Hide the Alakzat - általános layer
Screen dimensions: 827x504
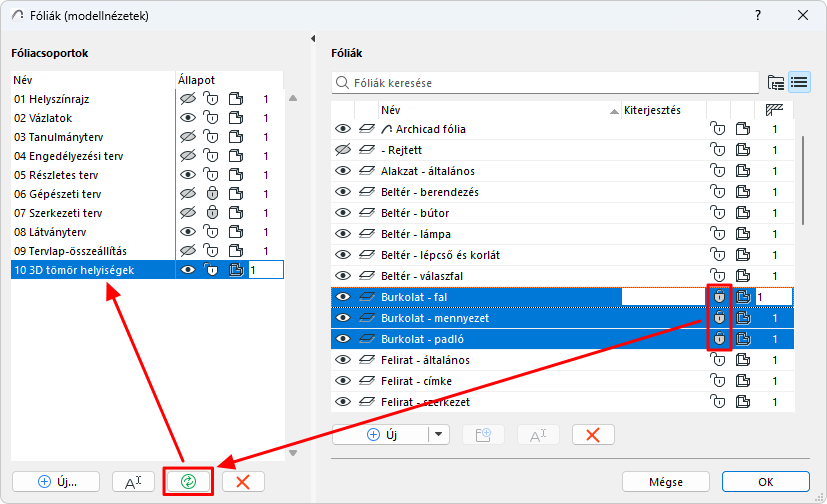pyautogui.click(x=343, y=171)
